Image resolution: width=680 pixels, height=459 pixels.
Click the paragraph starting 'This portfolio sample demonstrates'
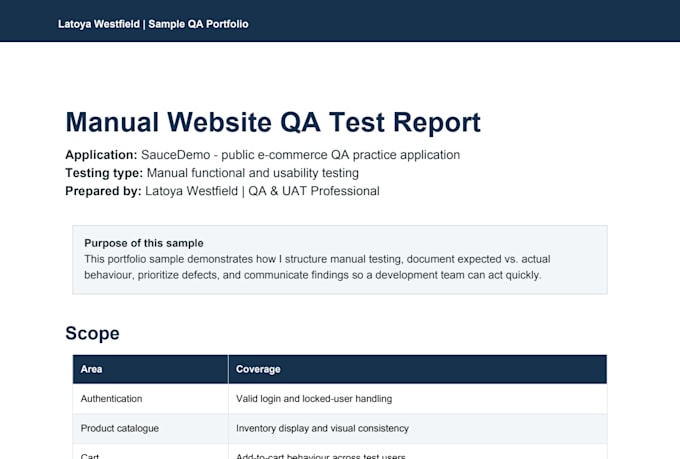pyautogui.click(x=317, y=267)
